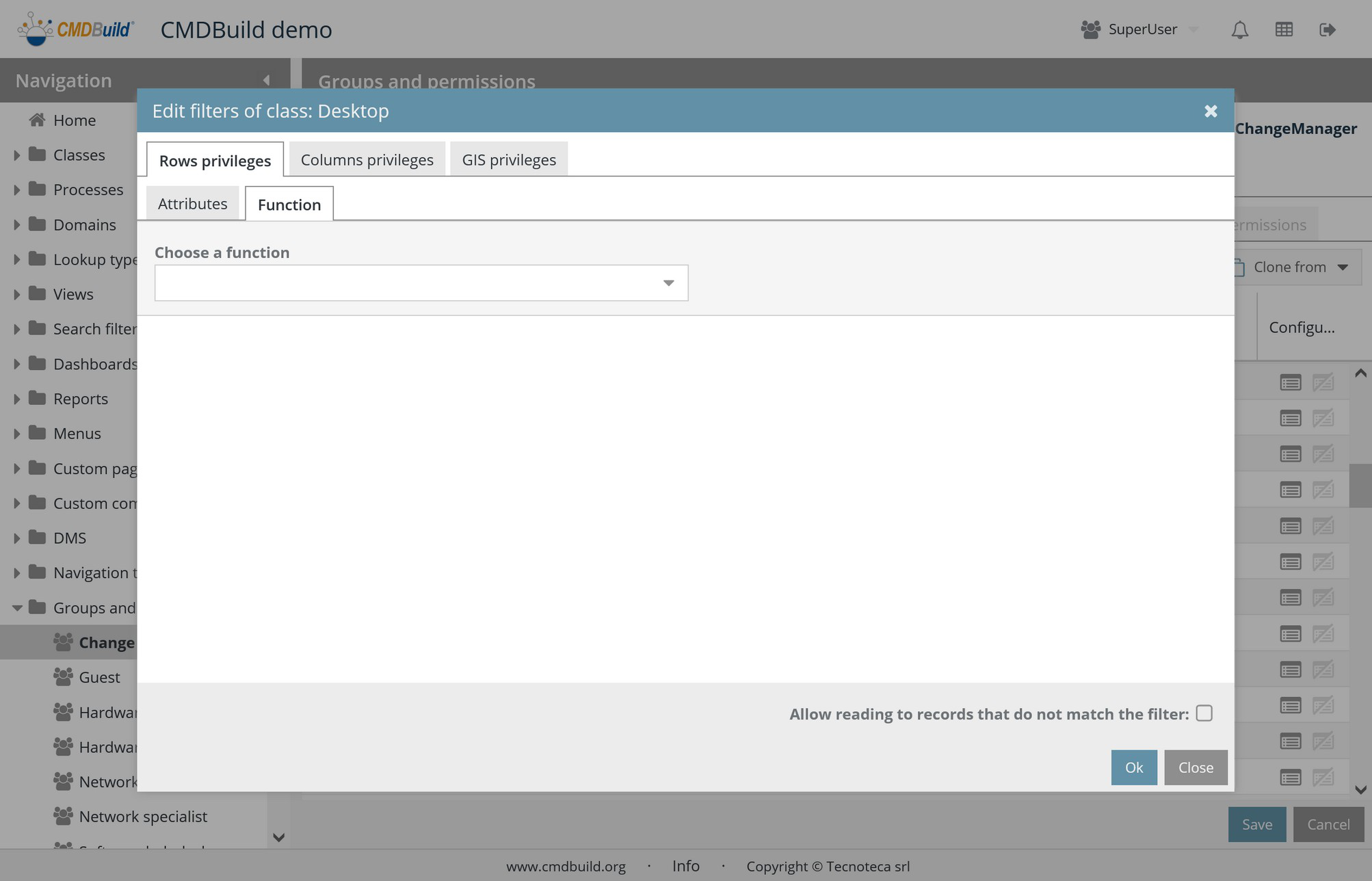The image size is (1372, 881).
Task: Open the GIS privileges tab
Action: coord(508,160)
